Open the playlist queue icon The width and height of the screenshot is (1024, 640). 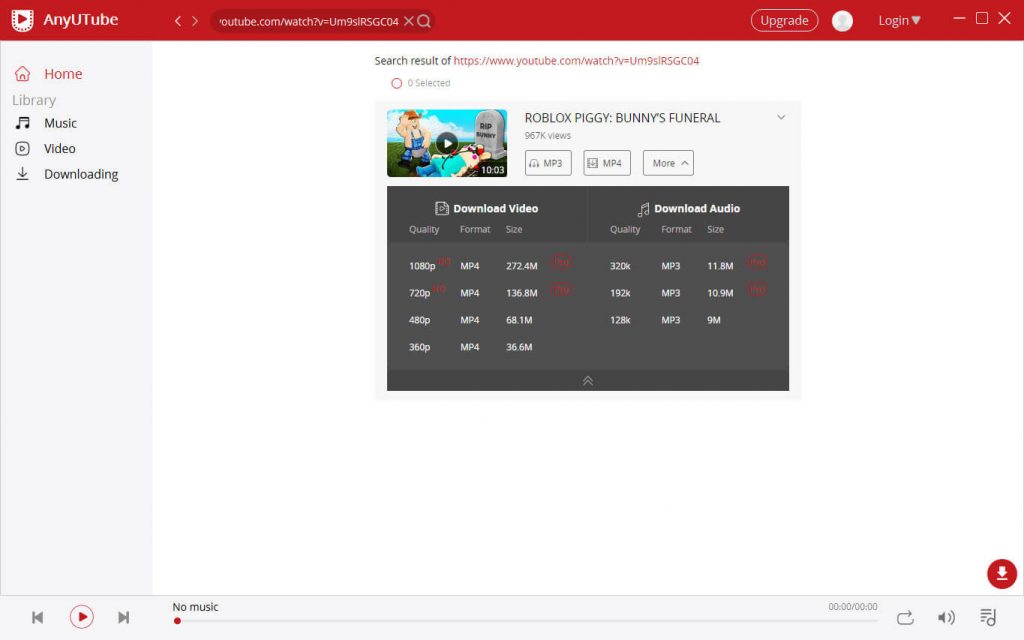point(988,616)
